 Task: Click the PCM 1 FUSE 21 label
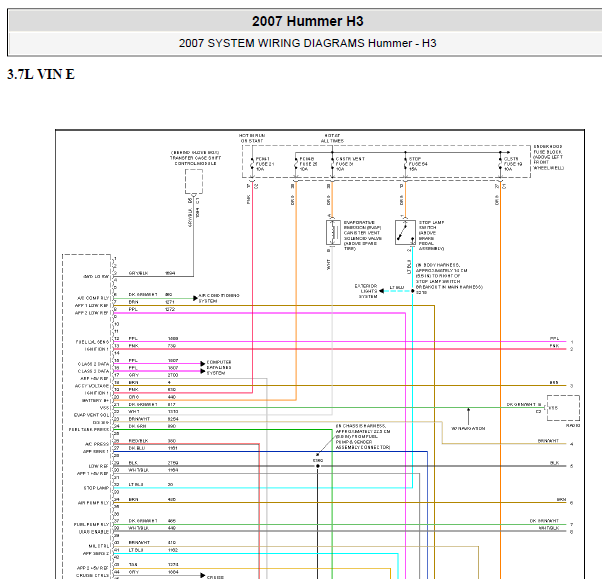(x=265, y=164)
